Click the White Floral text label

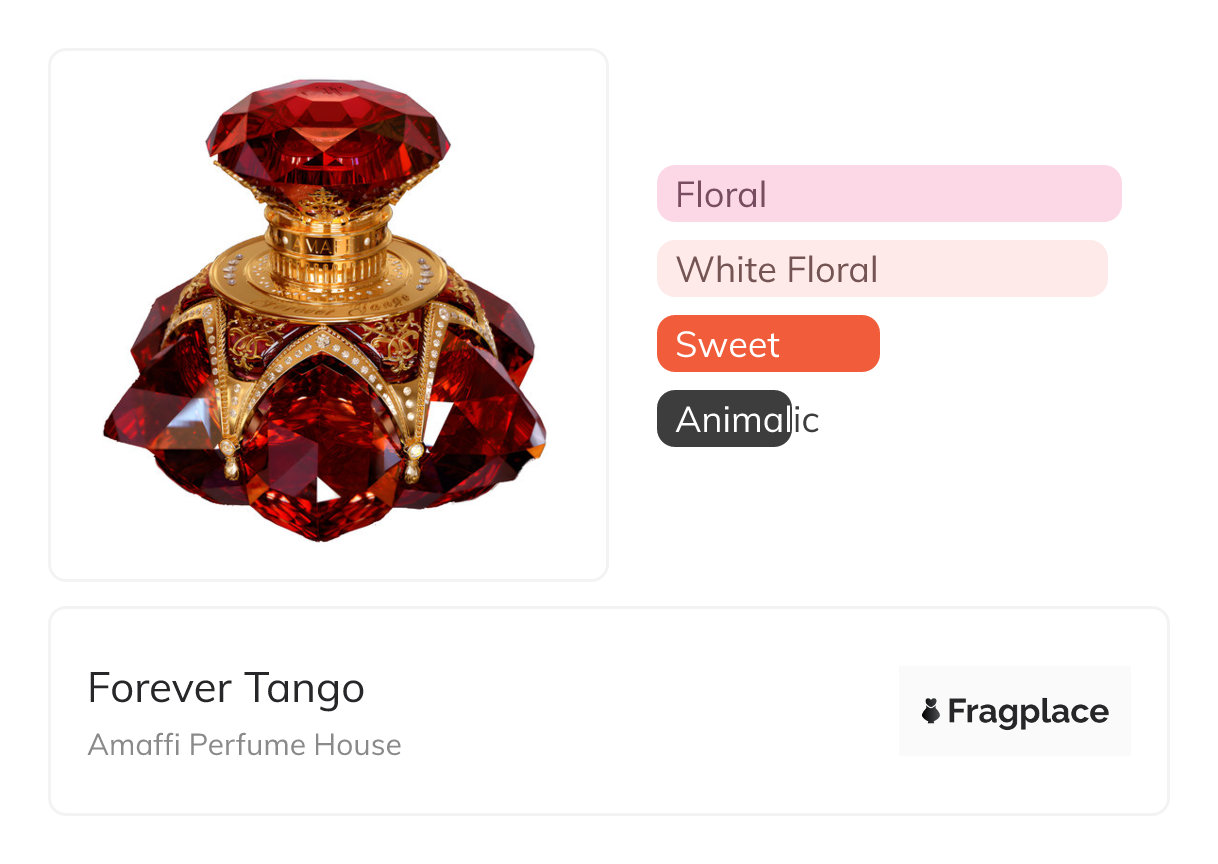click(x=776, y=269)
